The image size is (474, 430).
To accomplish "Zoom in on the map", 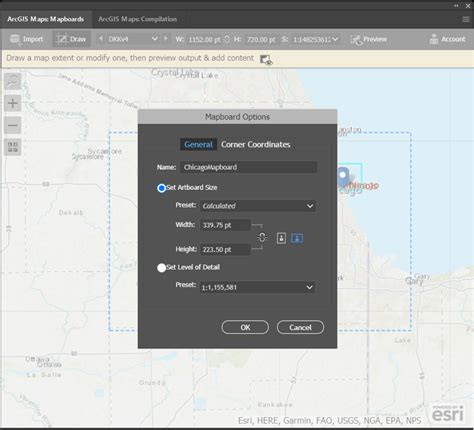I will (13, 103).
